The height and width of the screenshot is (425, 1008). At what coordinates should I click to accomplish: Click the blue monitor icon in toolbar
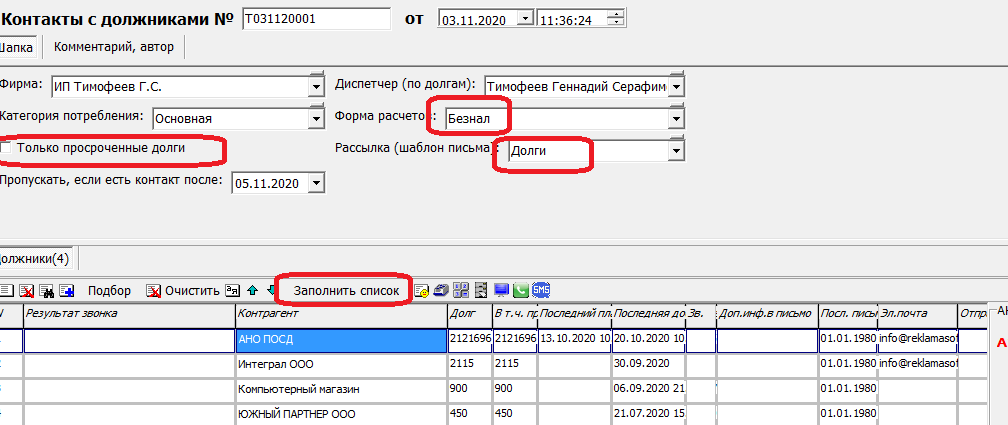click(501, 290)
